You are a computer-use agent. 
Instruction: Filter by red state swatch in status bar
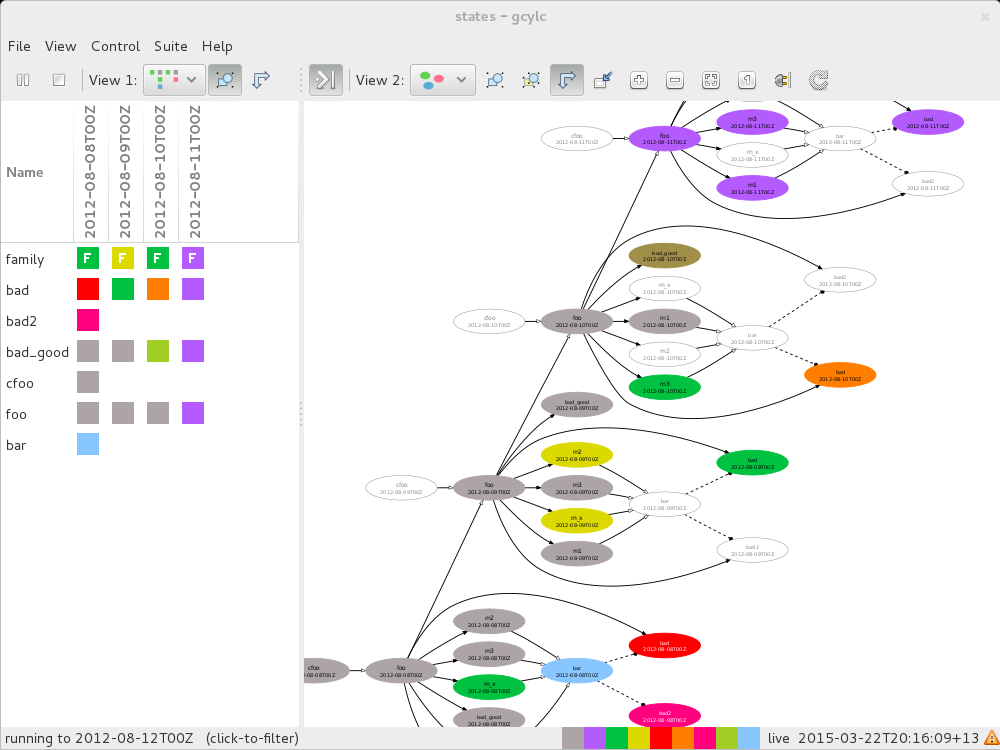pyautogui.click(x=661, y=739)
